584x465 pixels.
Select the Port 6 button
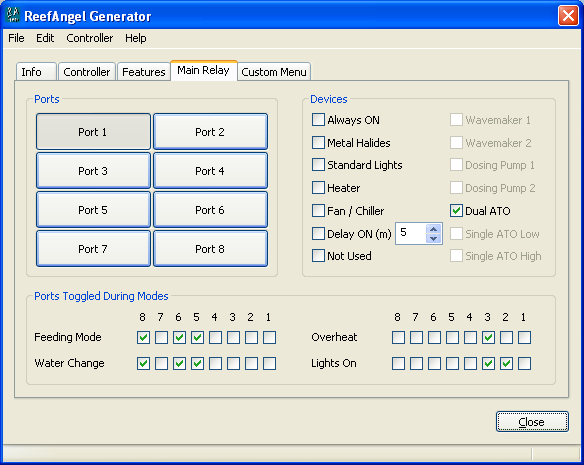coord(210,210)
